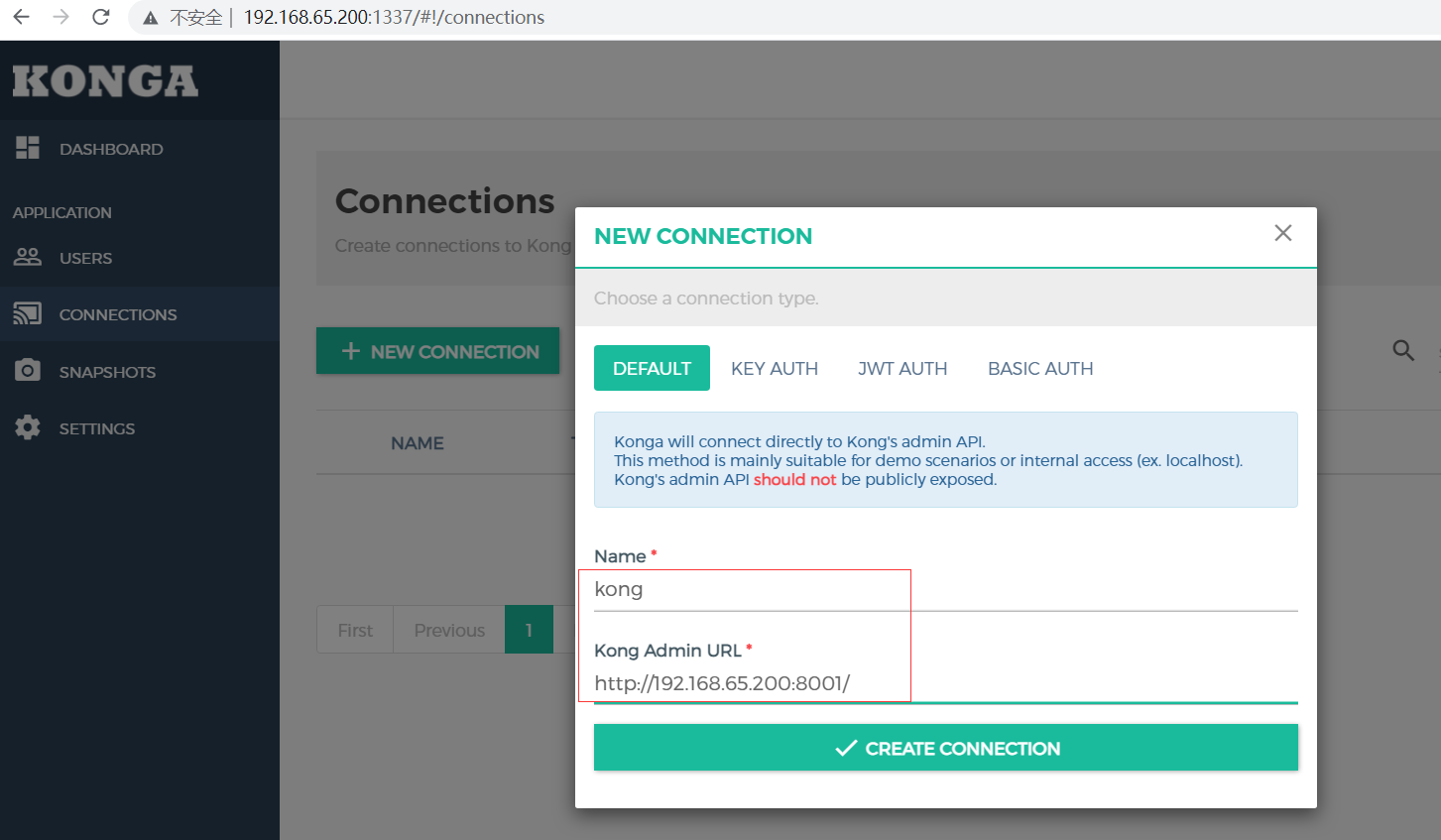This screenshot has width=1441, height=840.
Task: Click the Users people icon
Action: coord(28,257)
